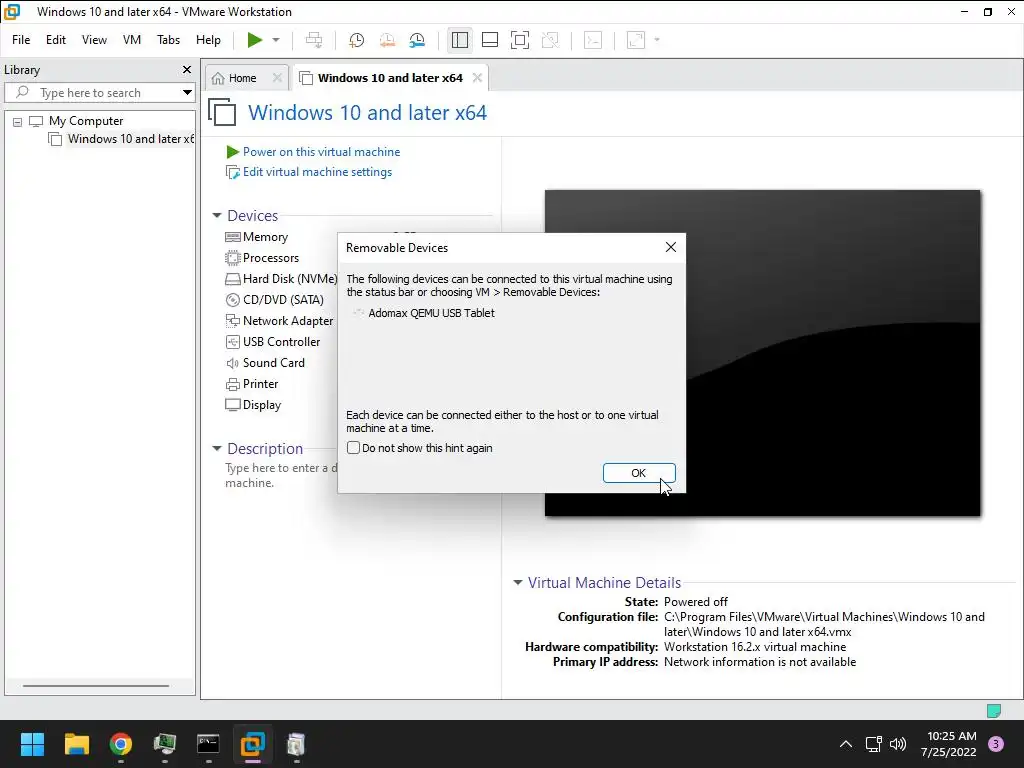Viewport: 1024px width, 768px height.
Task: Click Take a snapshot toolbar icon
Action: [x=356, y=40]
